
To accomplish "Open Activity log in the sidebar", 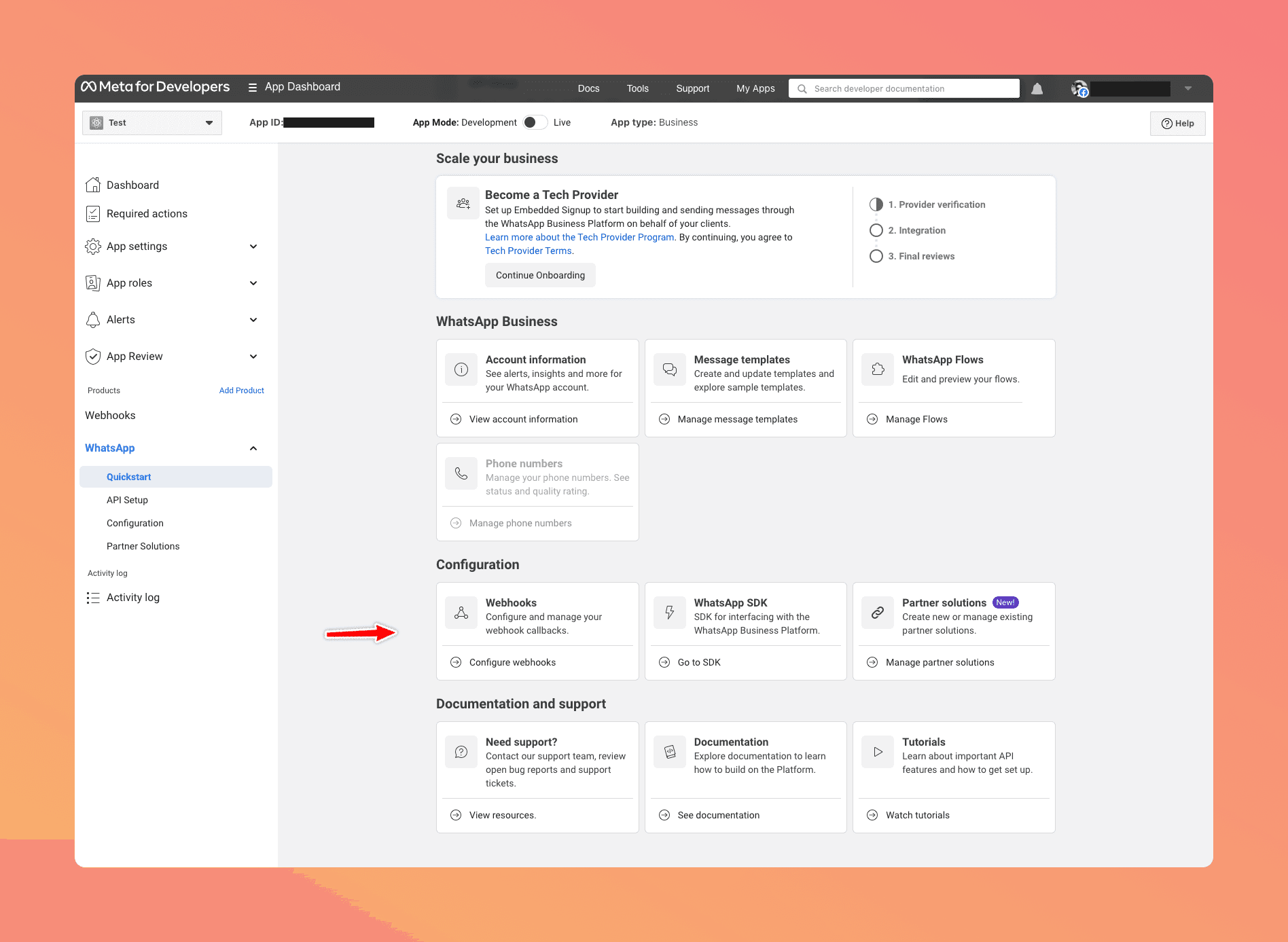I will (132, 598).
